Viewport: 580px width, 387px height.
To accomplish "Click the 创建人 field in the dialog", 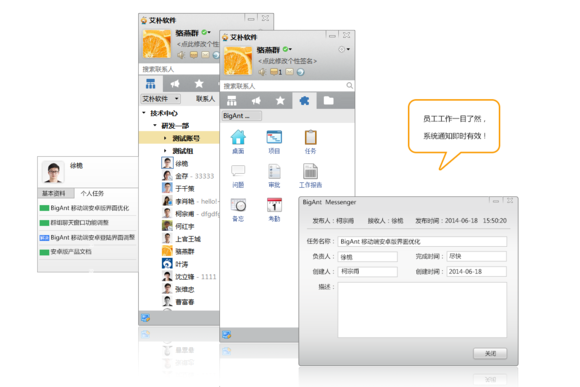I will pyautogui.click(x=368, y=272).
